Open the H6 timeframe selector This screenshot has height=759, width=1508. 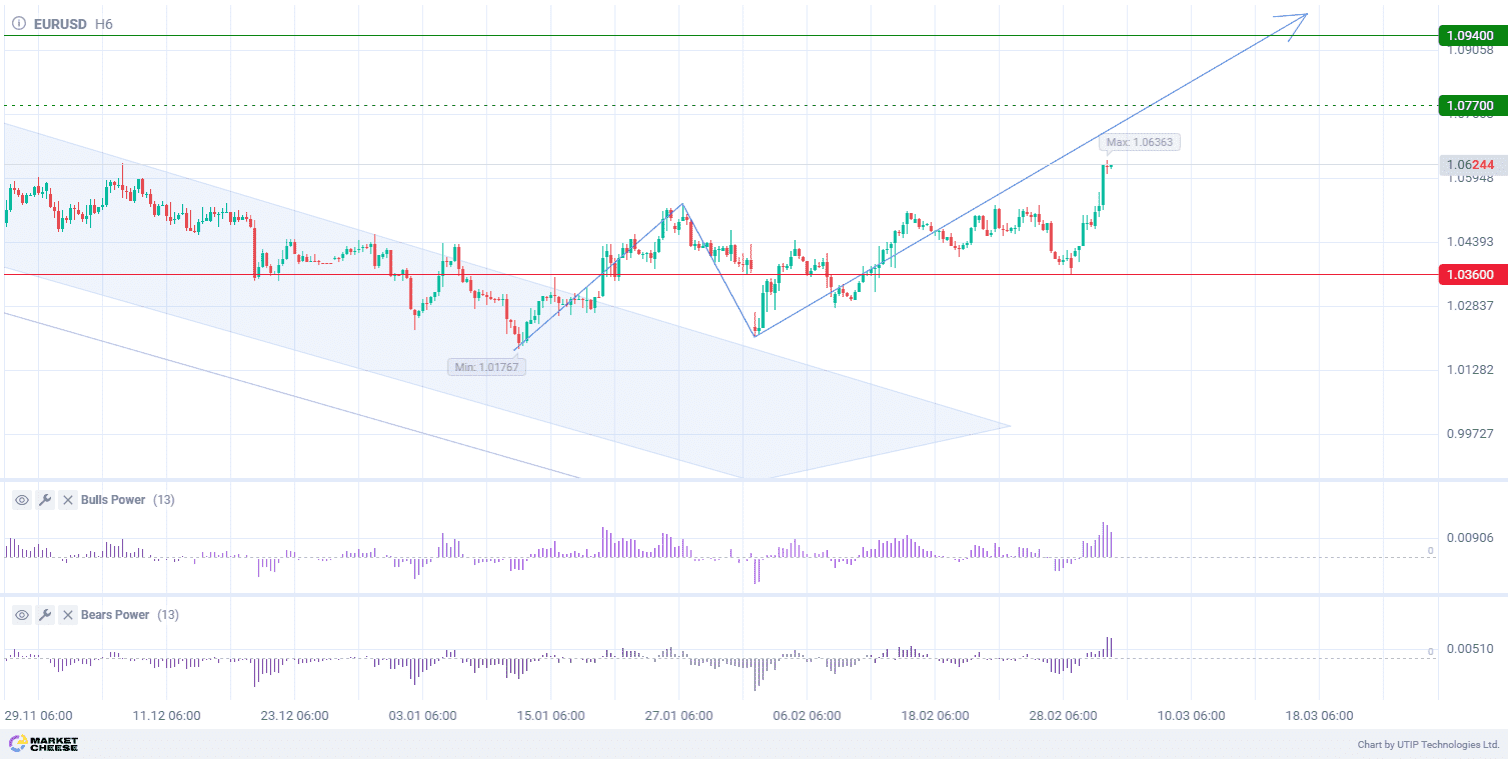coord(104,23)
